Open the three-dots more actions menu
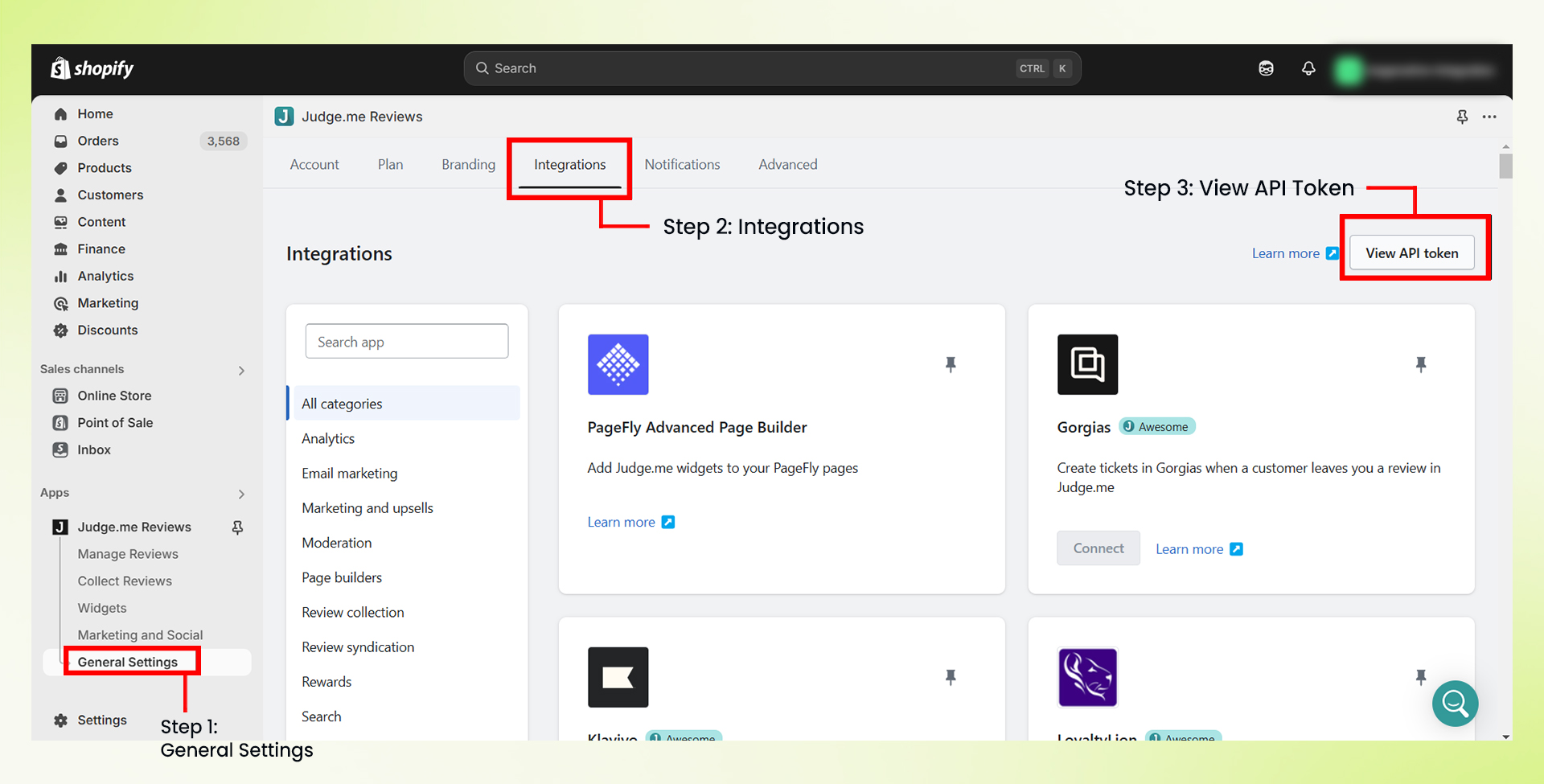Image resolution: width=1544 pixels, height=784 pixels. click(1489, 117)
